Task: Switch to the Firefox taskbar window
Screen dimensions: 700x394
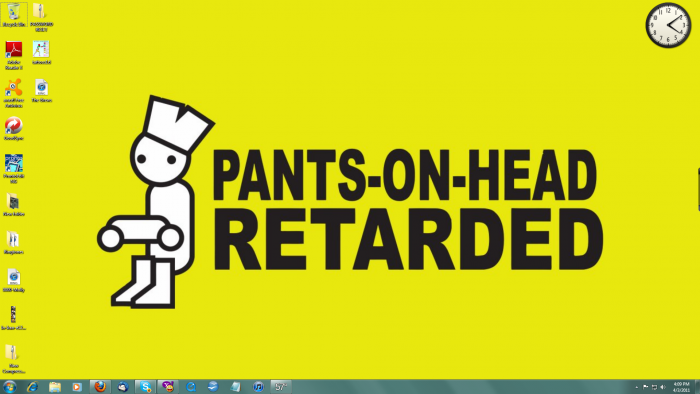Action: pos(100,386)
